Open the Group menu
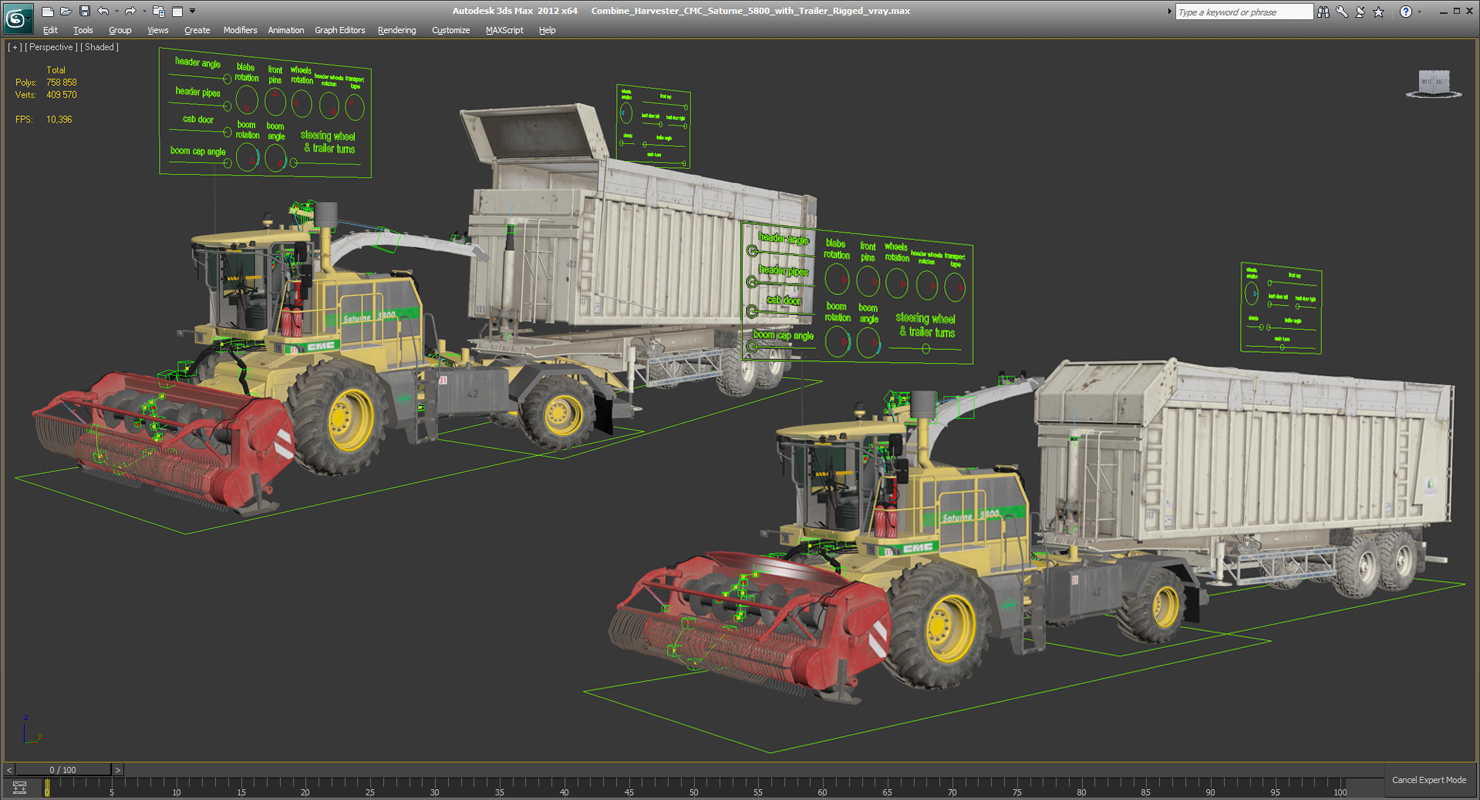Viewport: 1480px width, 800px height. [x=120, y=30]
